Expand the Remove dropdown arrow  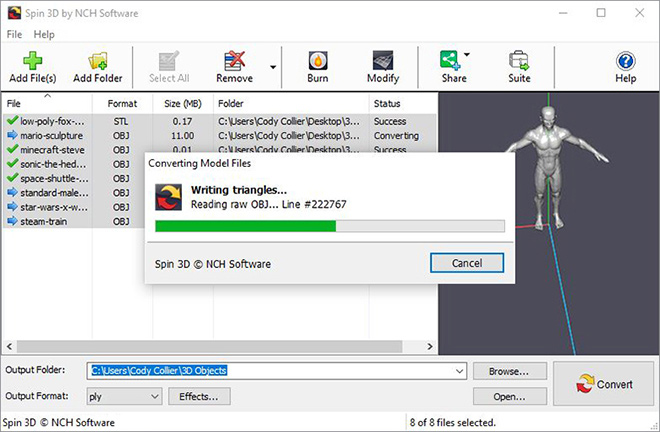click(273, 67)
